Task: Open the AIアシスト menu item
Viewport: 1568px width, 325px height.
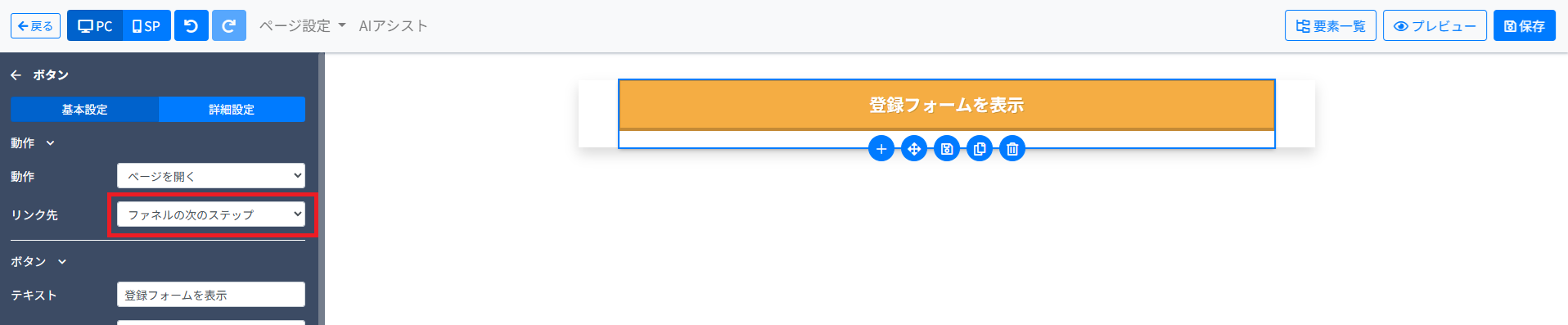Action: tap(394, 26)
